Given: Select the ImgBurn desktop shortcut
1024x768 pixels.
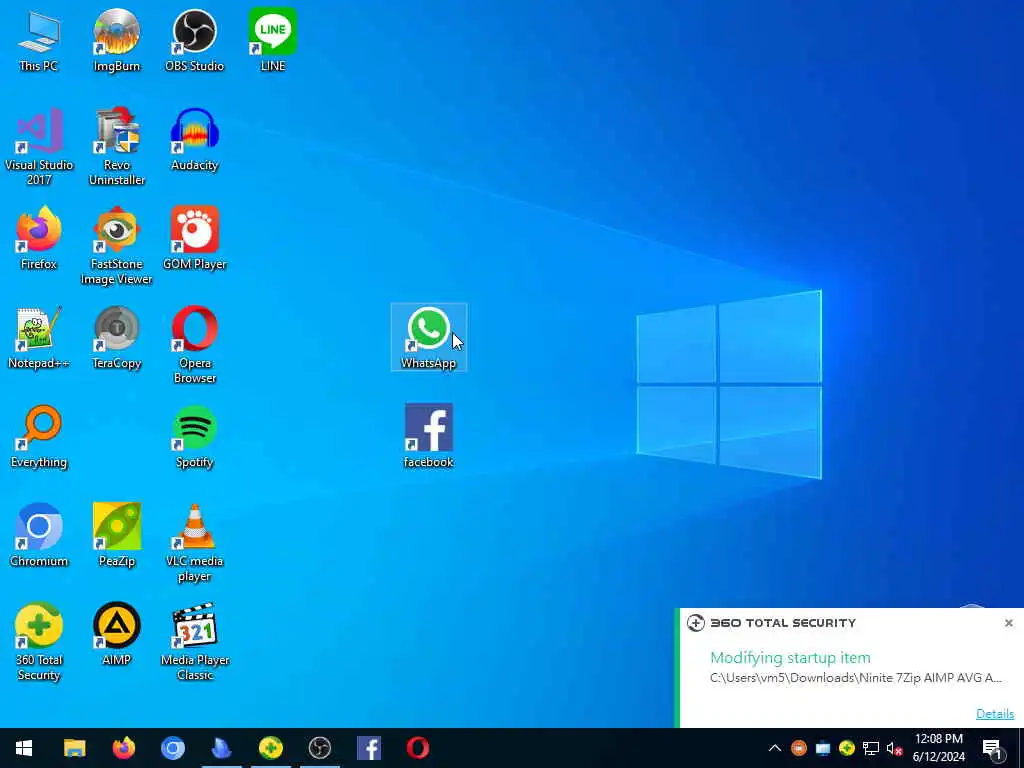Looking at the screenshot, I should point(116,40).
